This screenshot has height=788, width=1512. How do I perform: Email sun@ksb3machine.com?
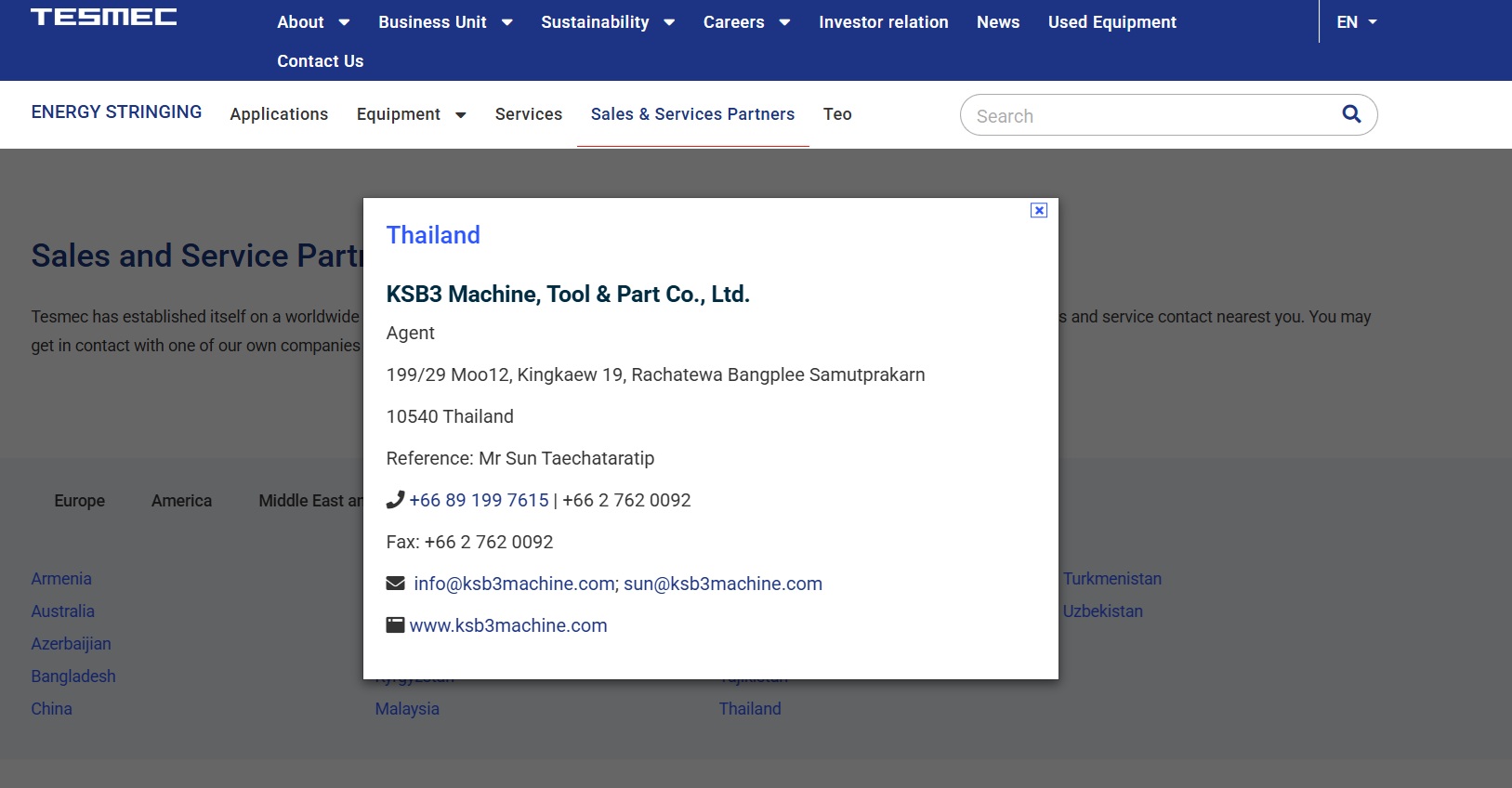[x=723, y=584]
